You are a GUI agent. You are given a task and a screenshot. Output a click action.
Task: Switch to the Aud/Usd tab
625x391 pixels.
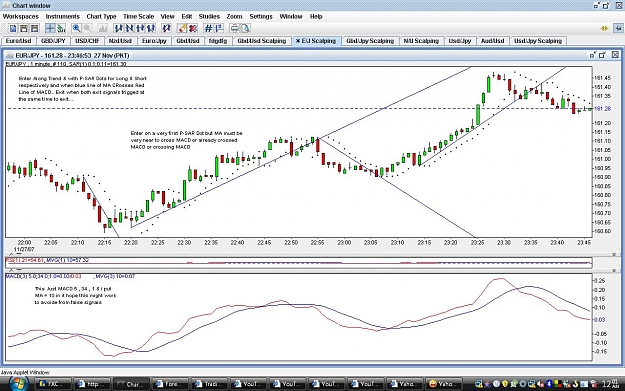(x=493, y=41)
